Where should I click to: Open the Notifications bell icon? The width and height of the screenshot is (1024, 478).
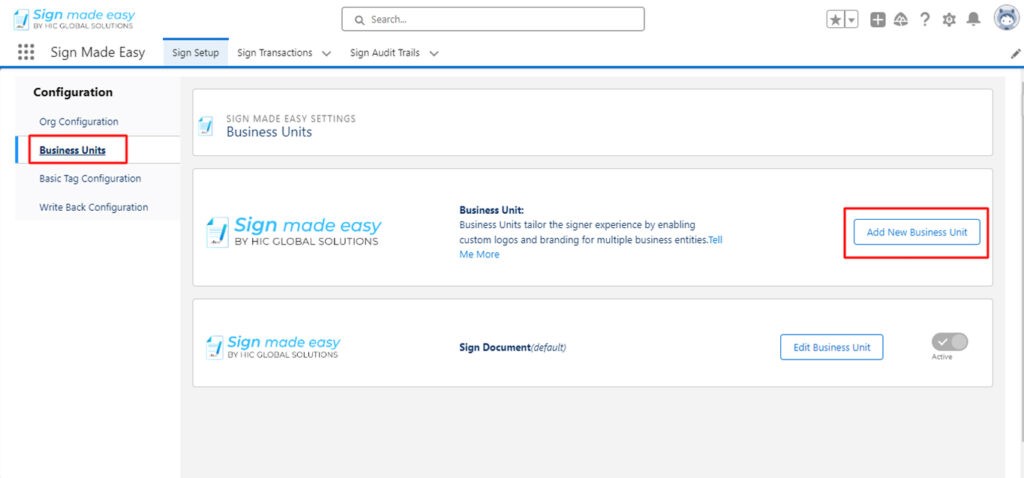pos(973,20)
